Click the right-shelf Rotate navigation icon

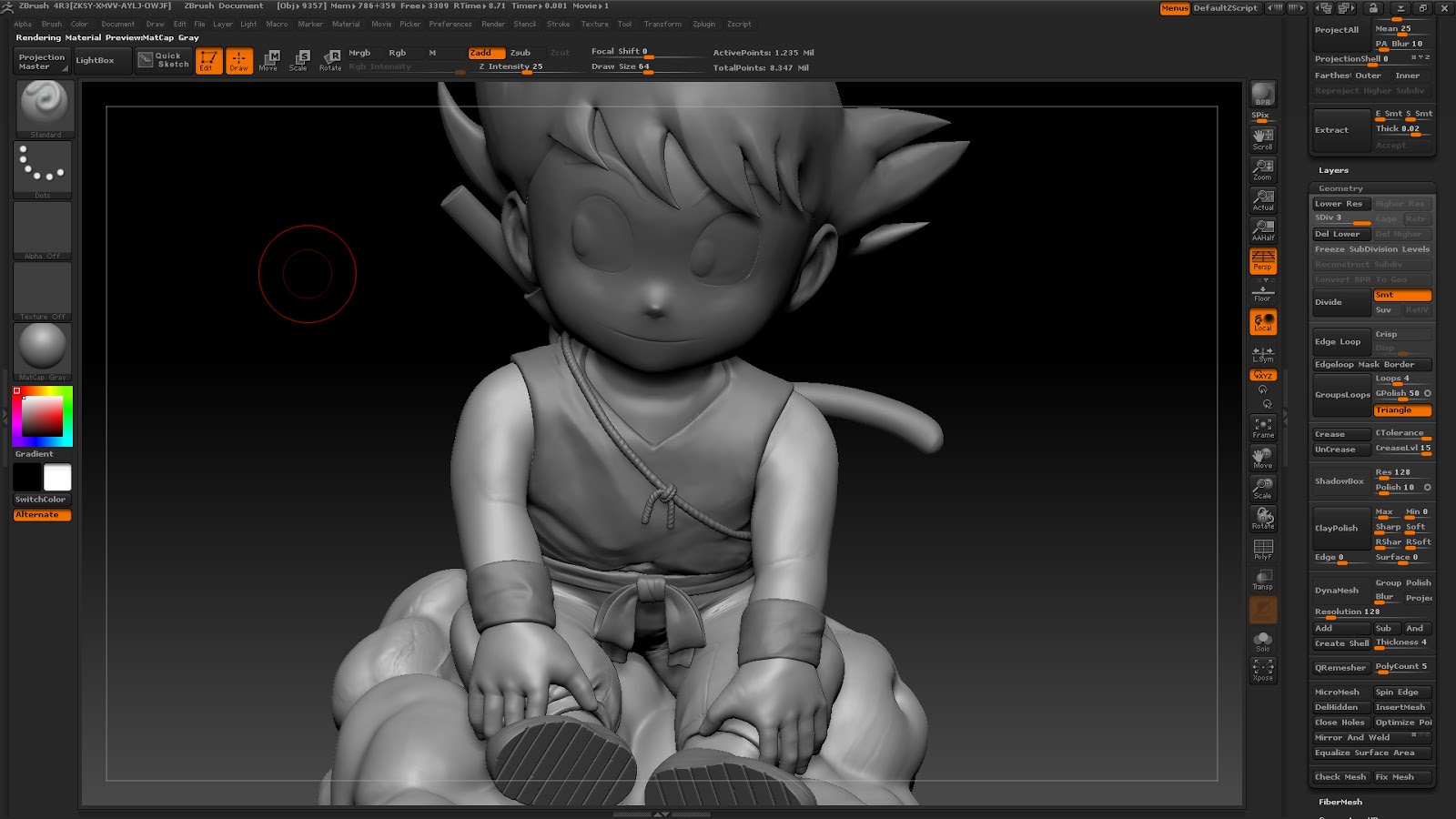click(x=1263, y=518)
